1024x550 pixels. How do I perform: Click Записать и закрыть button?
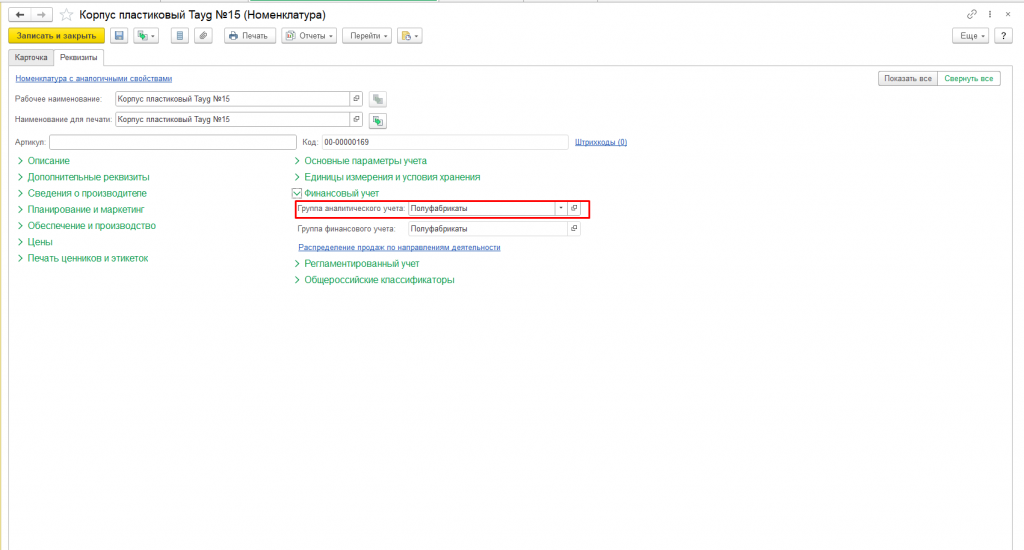tap(56, 36)
